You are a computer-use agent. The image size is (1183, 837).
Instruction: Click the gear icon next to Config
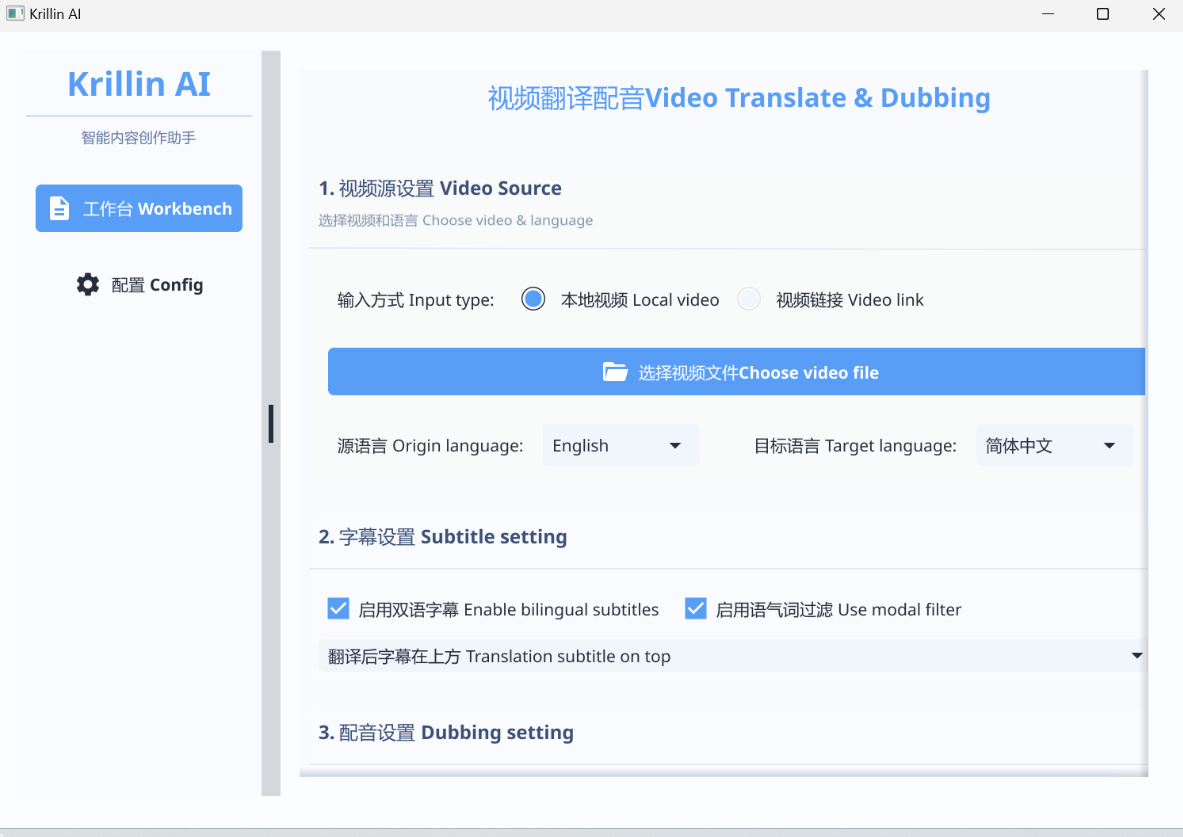88,285
